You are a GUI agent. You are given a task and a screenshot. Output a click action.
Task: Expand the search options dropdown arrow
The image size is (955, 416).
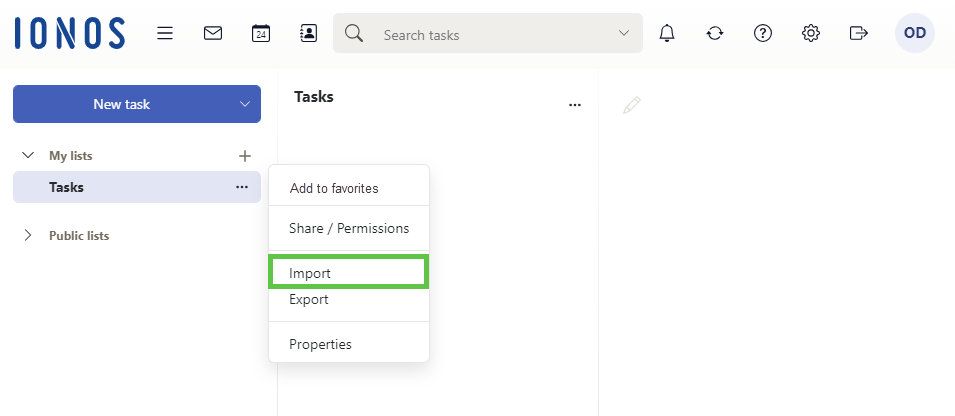pyautogui.click(x=624, y=33)
